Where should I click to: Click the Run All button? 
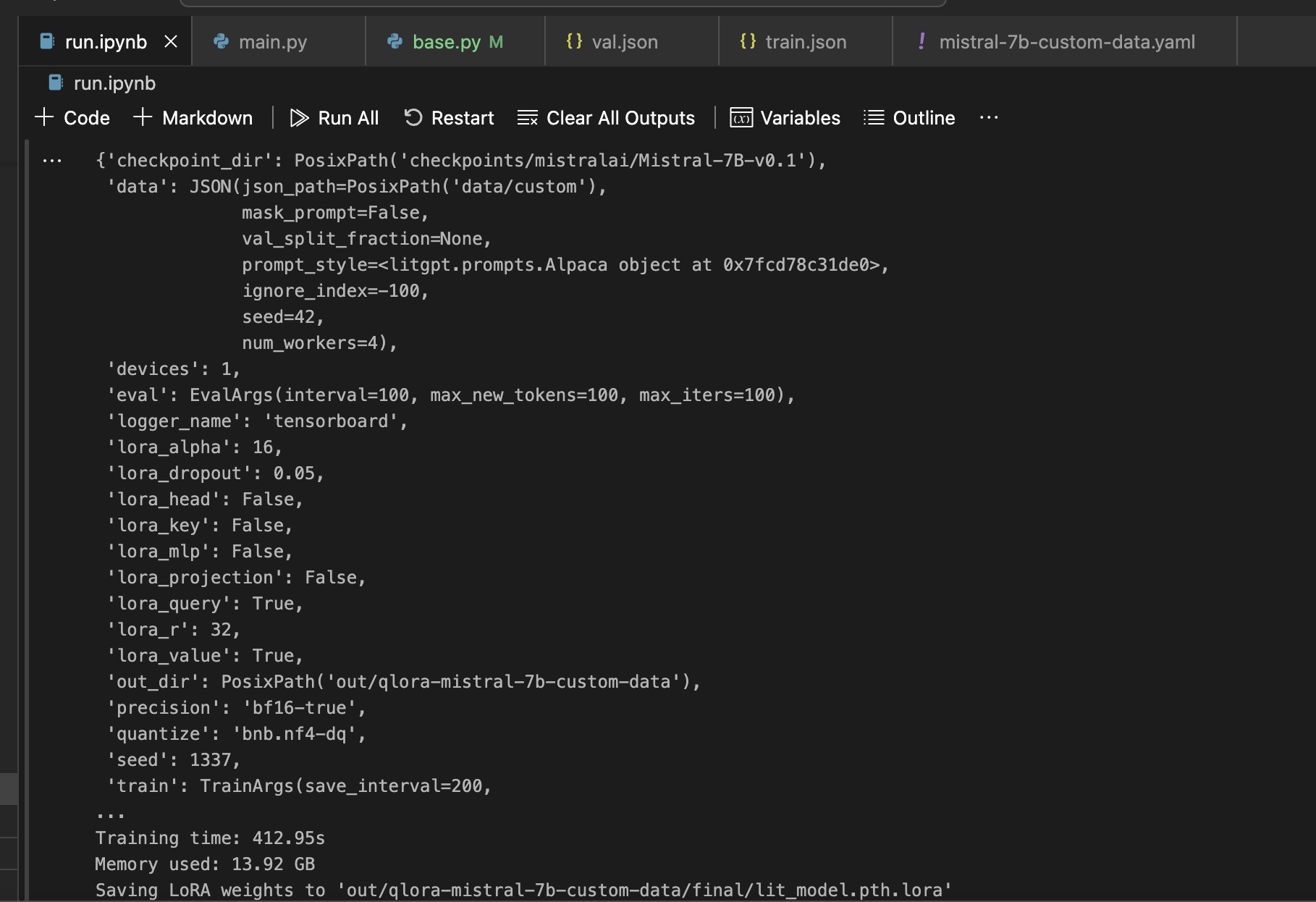(334, 118)
